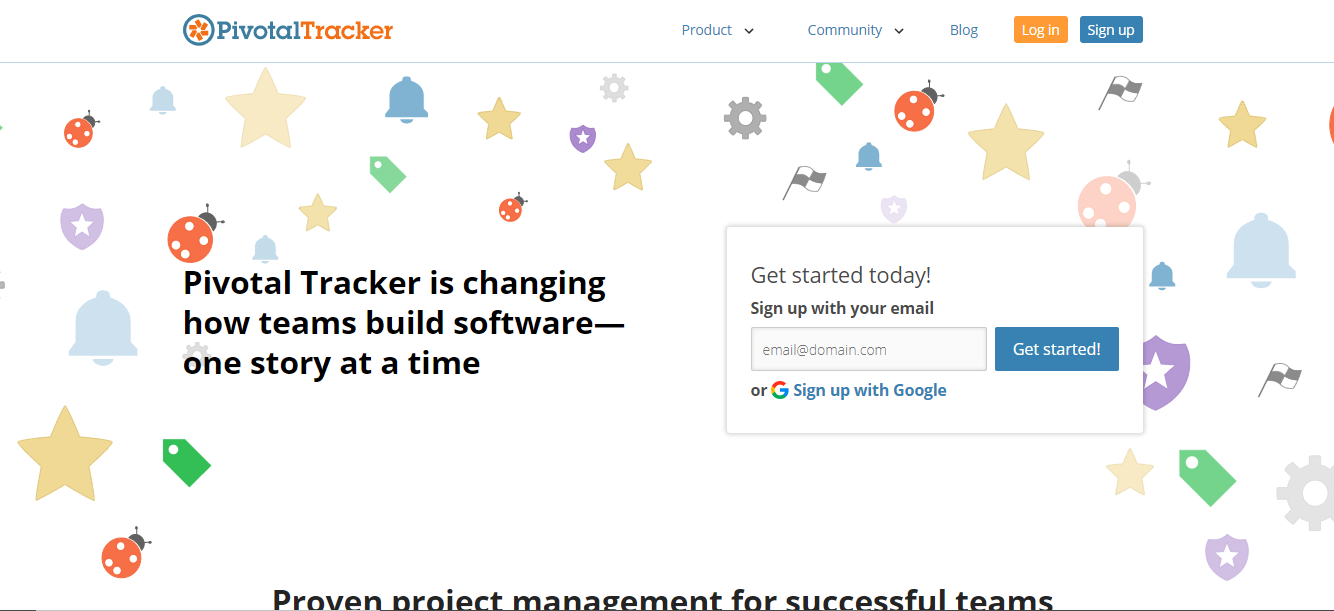1334x611 pixels.
Task: Click the small purple shield near top stars
Action: (x=583, y=138)
